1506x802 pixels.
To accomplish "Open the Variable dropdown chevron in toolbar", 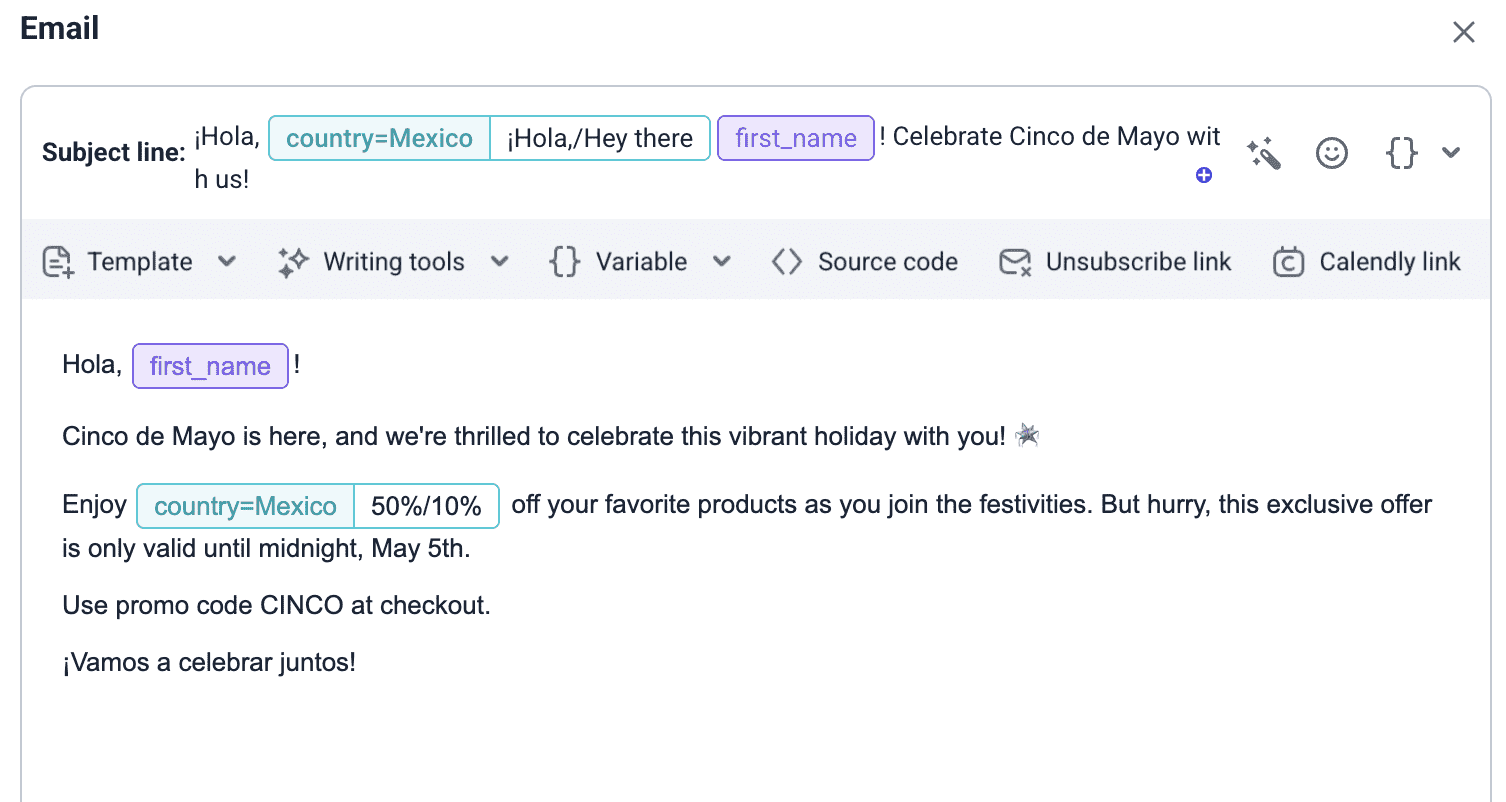I will click(x=721, y=262).
